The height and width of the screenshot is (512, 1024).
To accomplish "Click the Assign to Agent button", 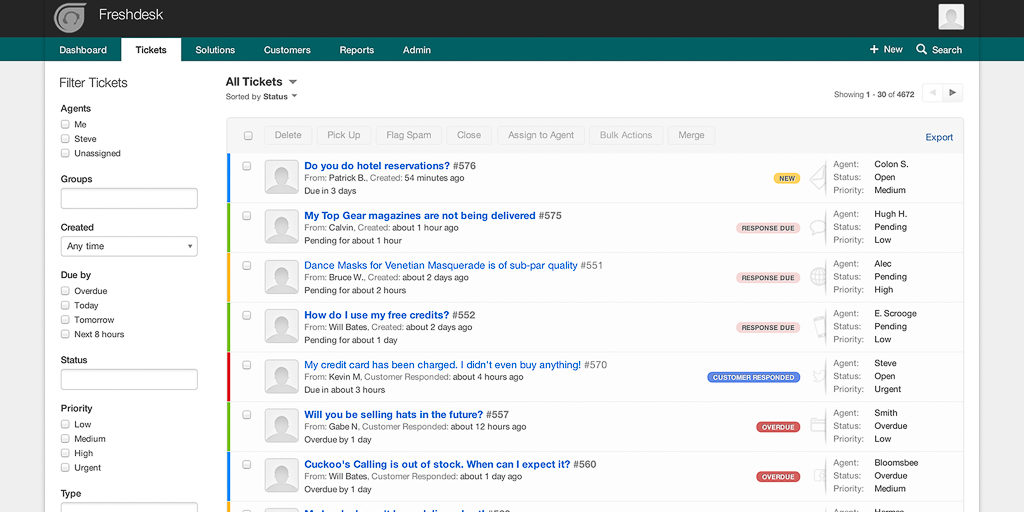I will pos(541,135).
